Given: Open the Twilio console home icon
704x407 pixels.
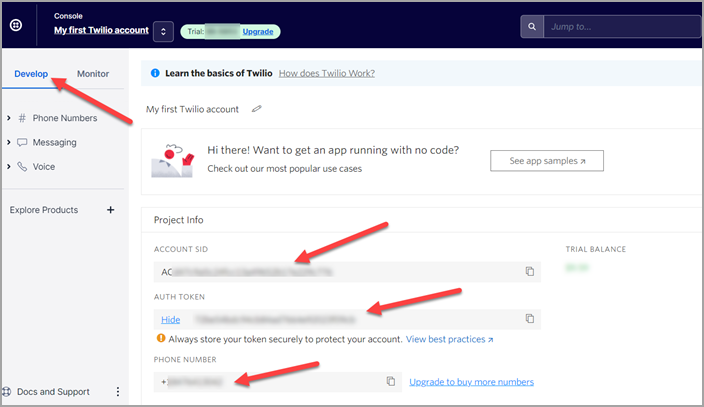Looking at the screenshot, I should pyautogui.click(x=16, y=25).
